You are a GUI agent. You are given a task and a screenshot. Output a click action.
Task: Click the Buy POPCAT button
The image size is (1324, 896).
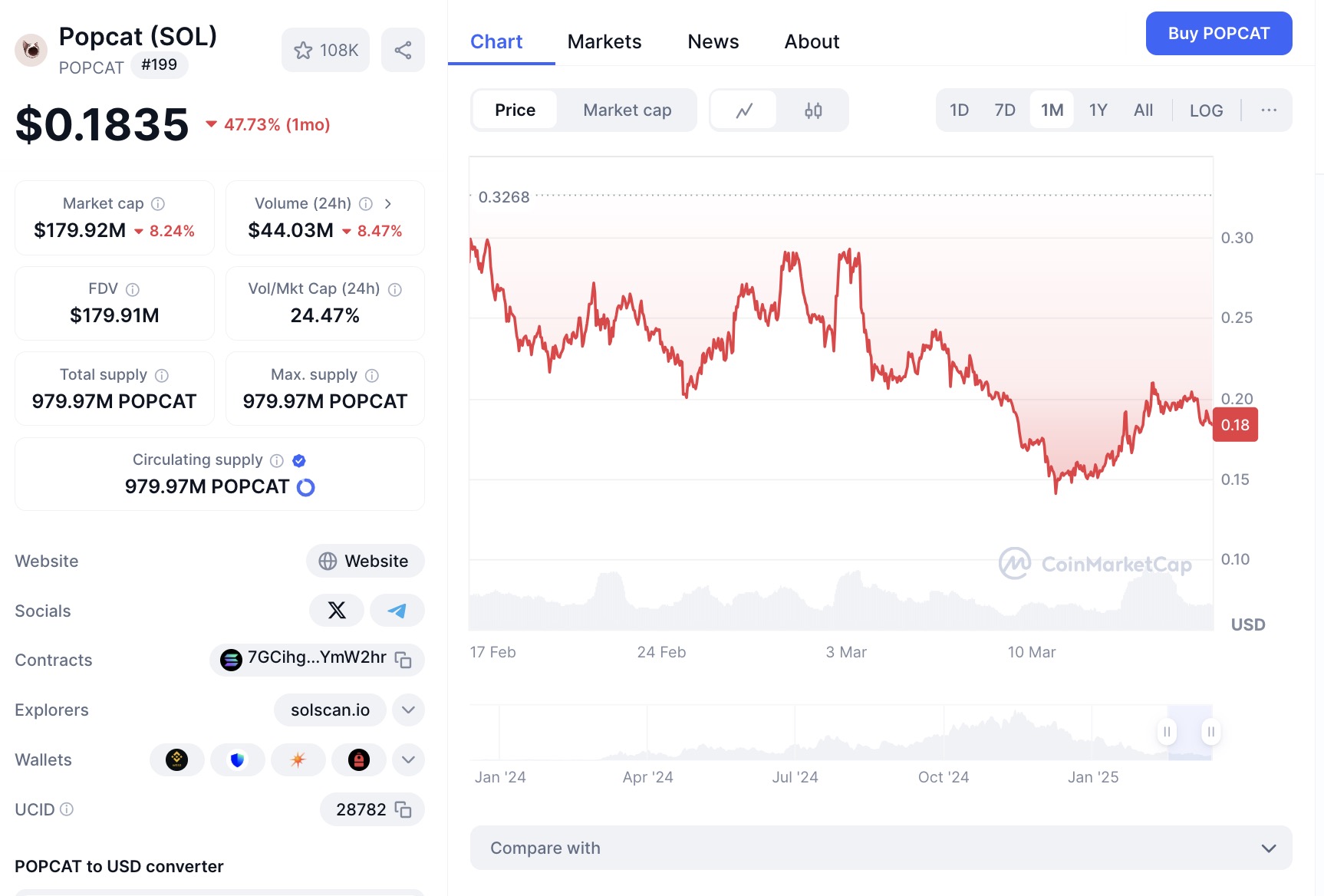coord(1219,33)
